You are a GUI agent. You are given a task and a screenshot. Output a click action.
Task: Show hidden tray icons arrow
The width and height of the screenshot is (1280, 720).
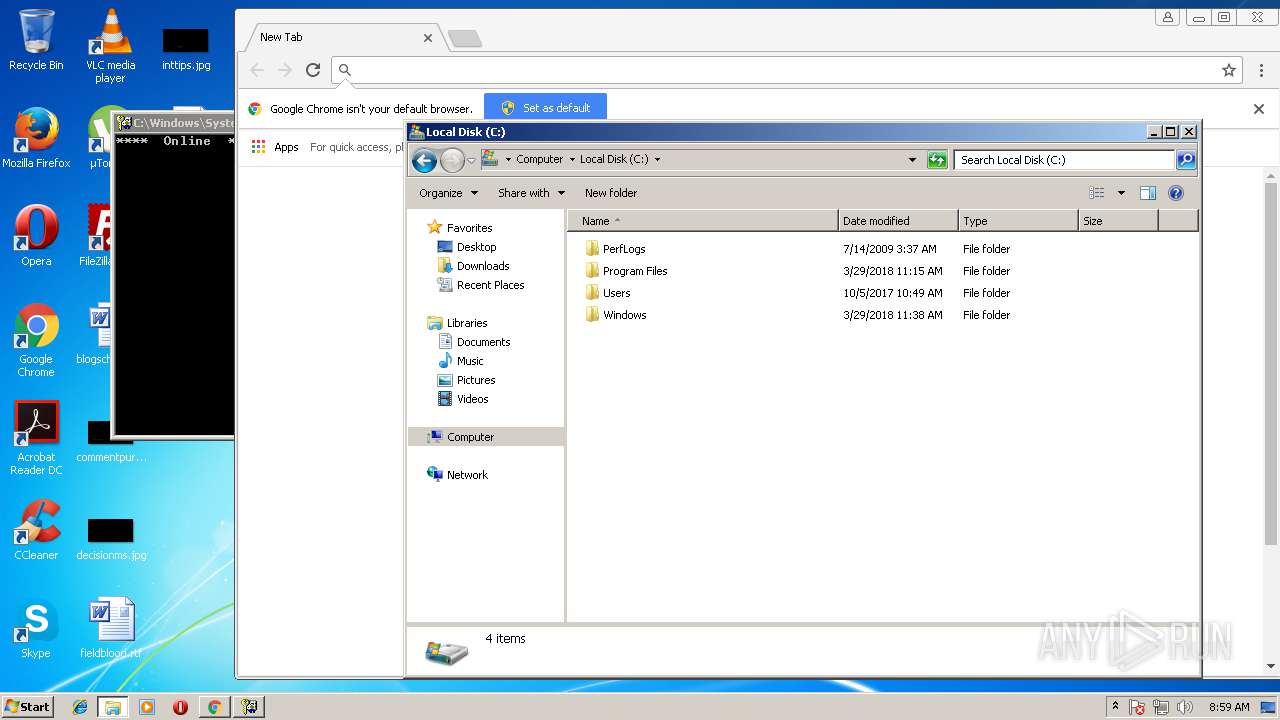1115,707
